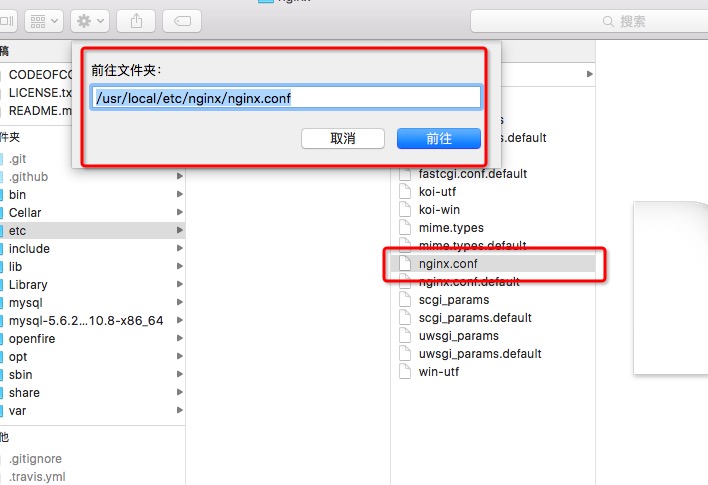Select the etc folder

[x=17, y=231]
